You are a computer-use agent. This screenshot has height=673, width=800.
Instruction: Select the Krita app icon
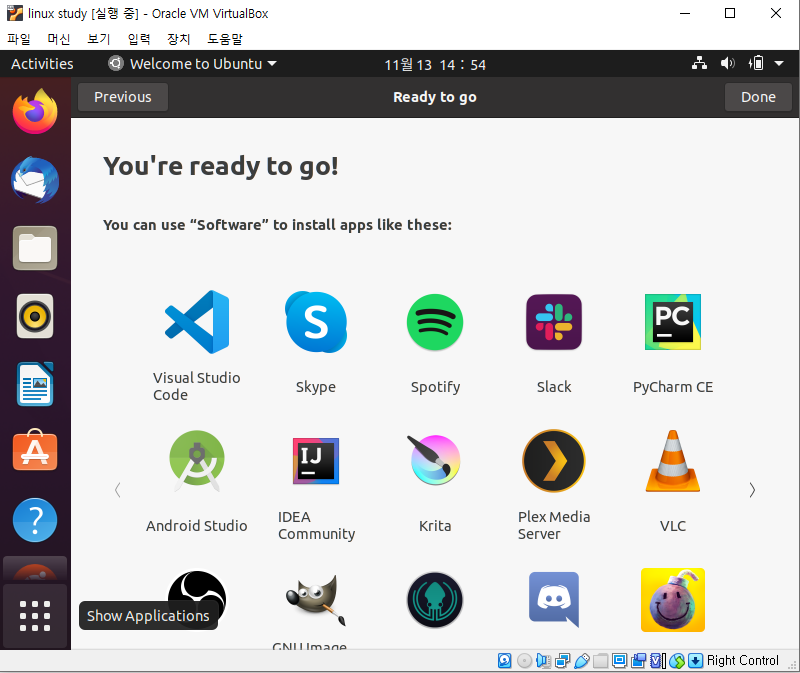[435, 460]
